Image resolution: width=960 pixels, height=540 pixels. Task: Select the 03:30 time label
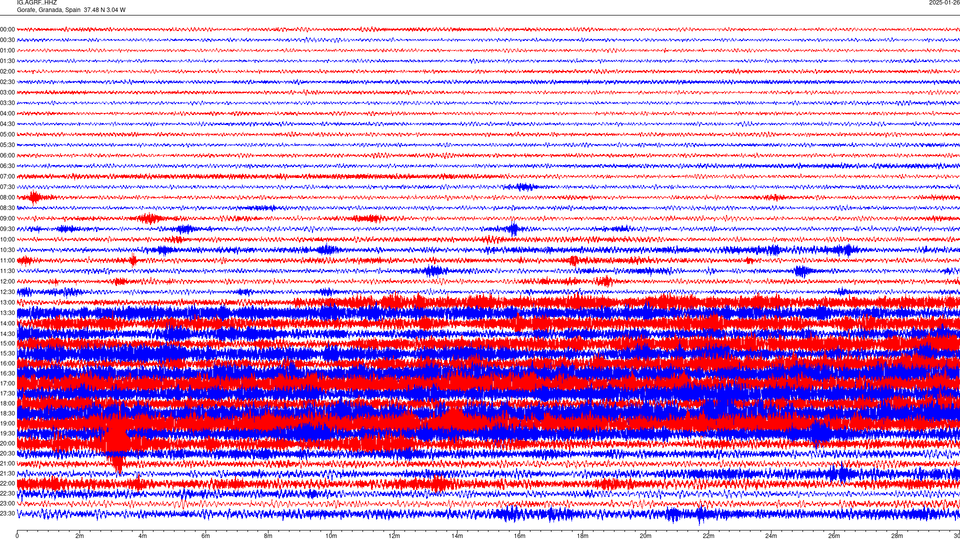click(7, 103)
